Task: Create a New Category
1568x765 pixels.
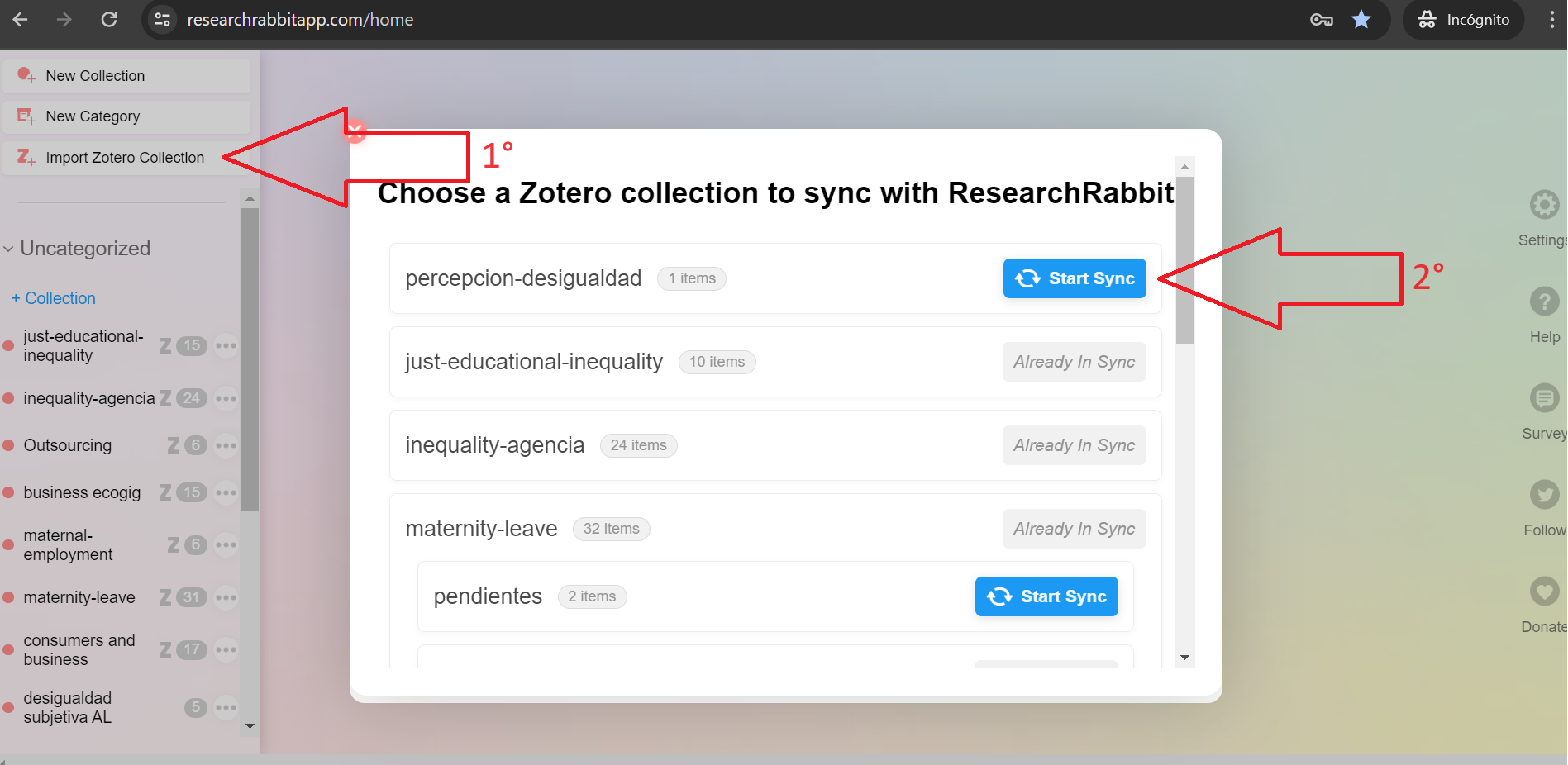Action: coord(93,116)
